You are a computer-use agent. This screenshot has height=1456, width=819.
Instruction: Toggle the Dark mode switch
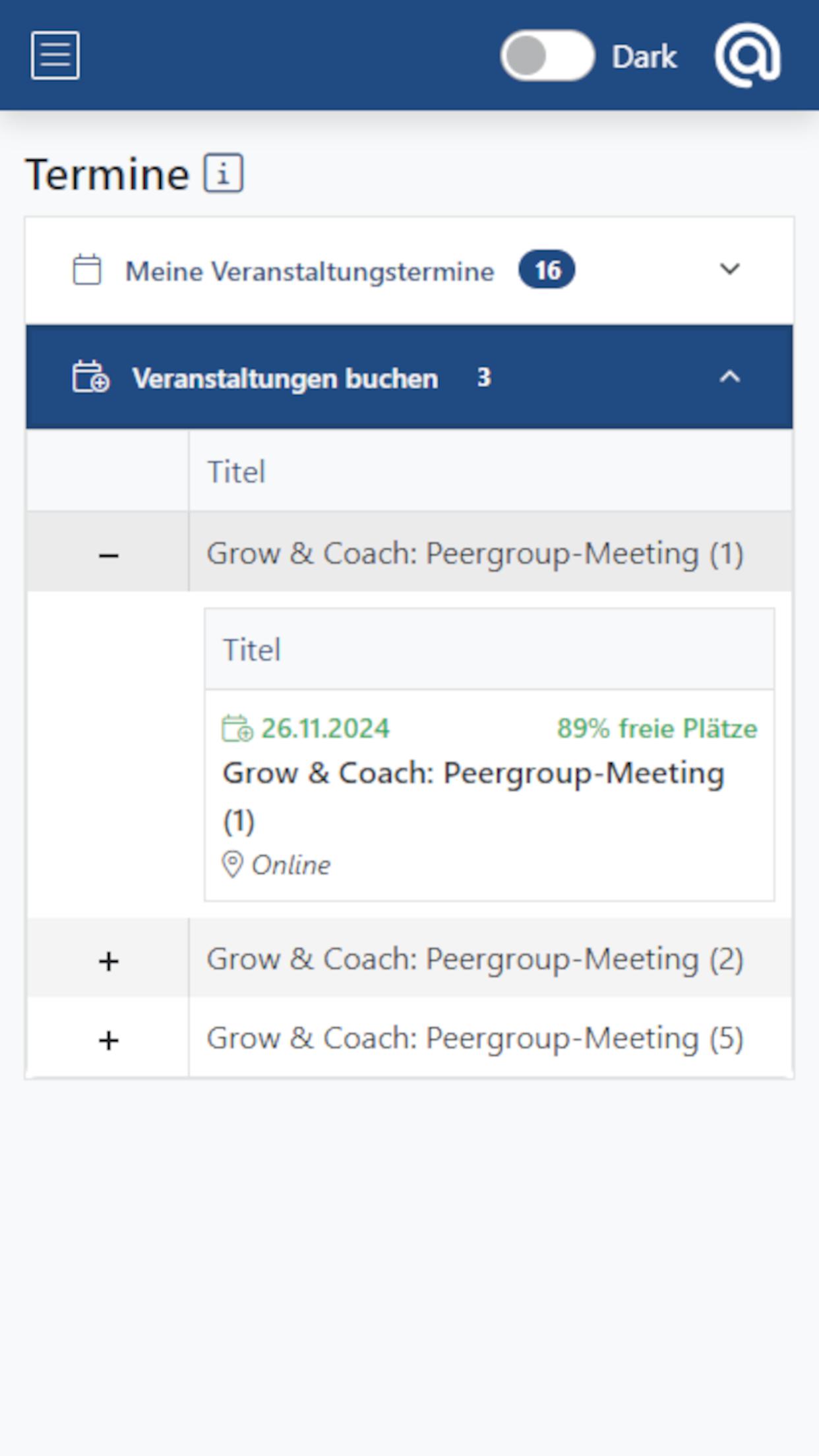(547, 56)
